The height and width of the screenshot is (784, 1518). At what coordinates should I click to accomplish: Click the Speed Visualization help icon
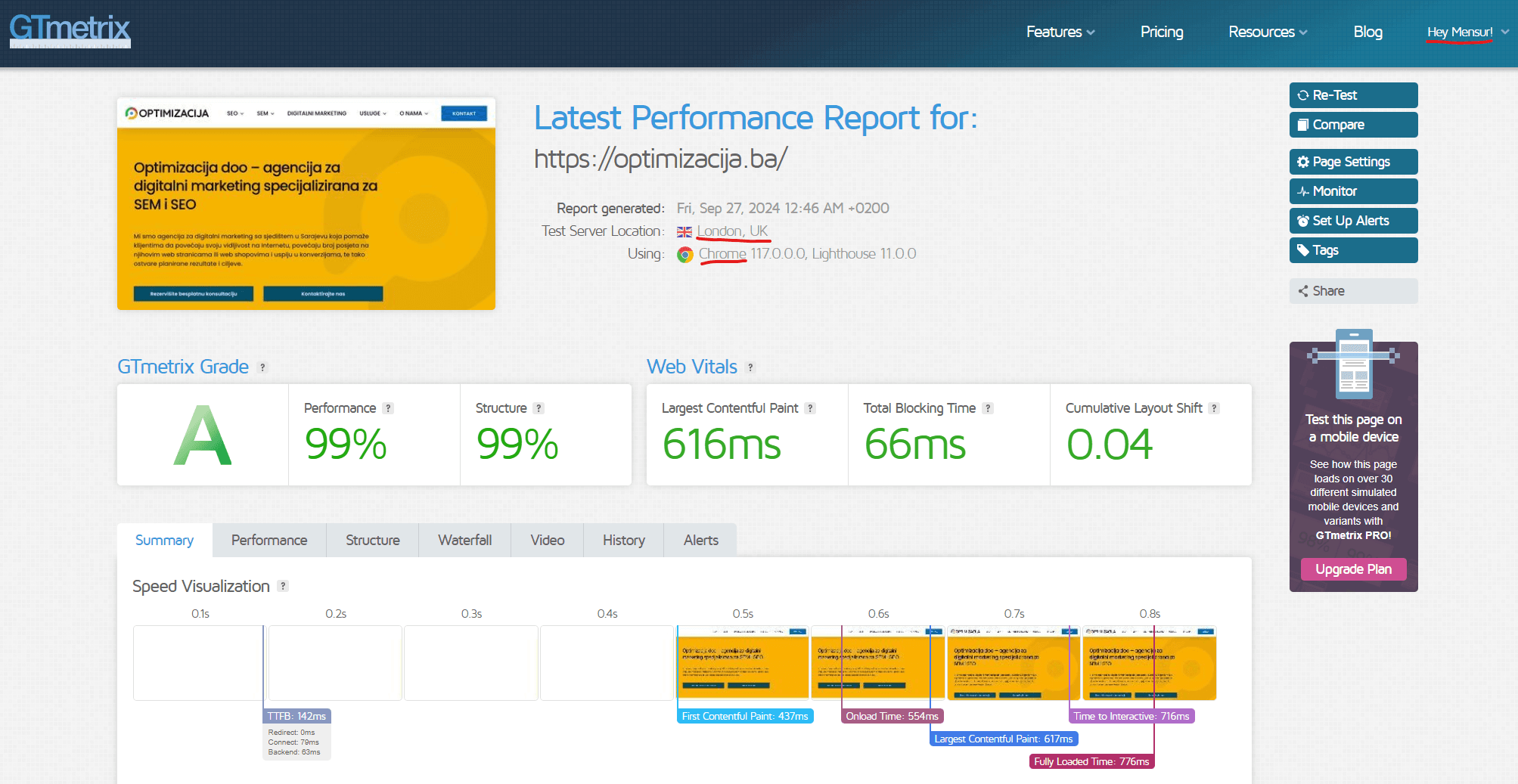tap(283, 586)
